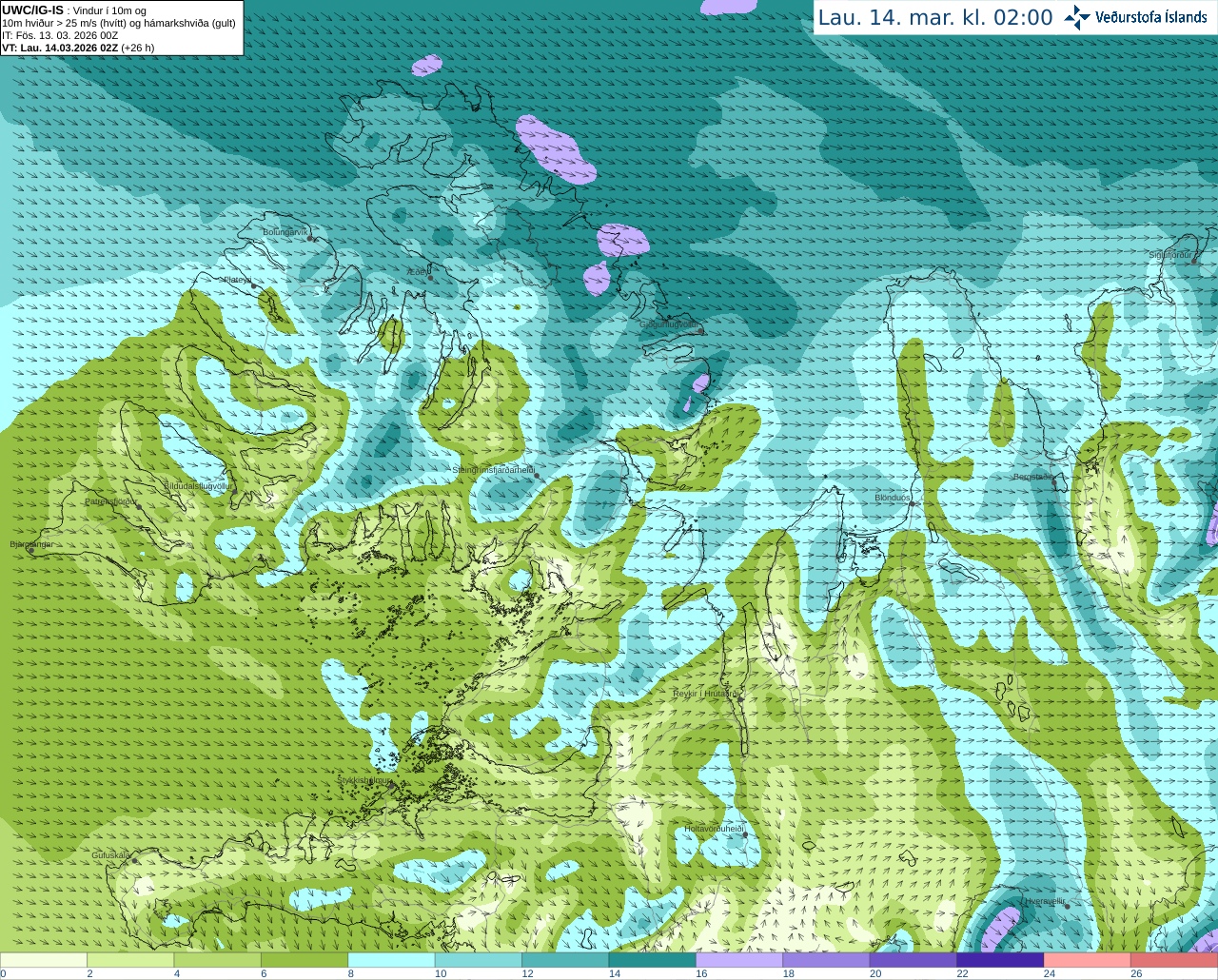
Task: Click the legend scale value 8
Action: pos(351,973)
